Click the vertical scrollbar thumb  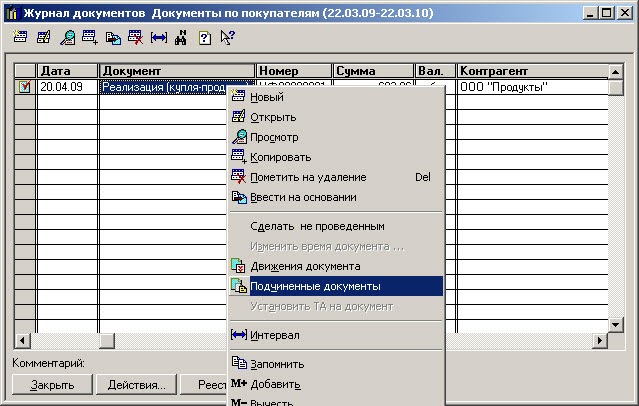[615, 87]
